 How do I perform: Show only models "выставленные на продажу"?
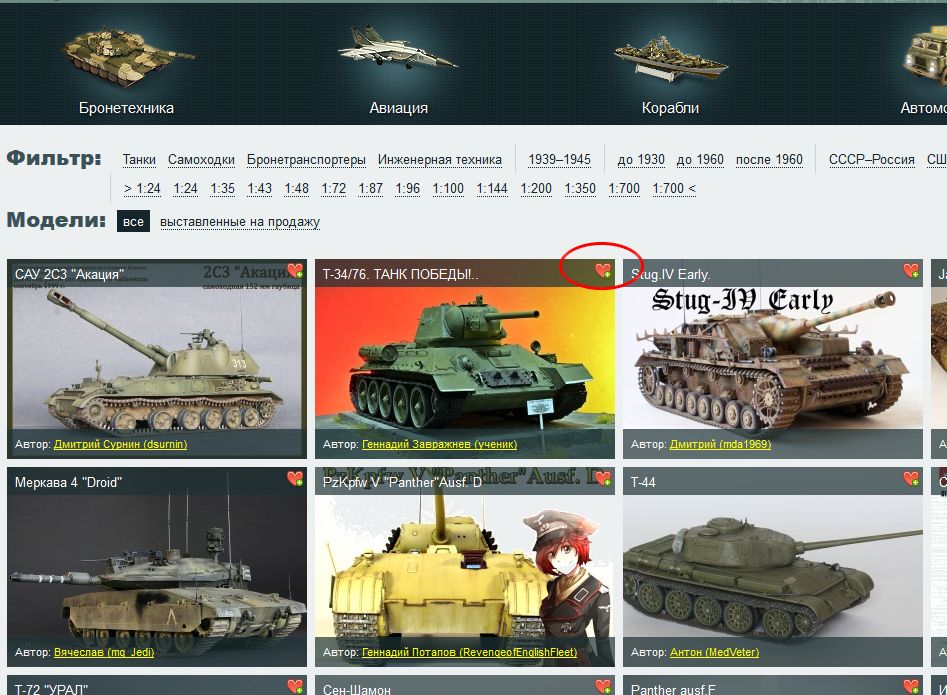(x=240, y=222)
